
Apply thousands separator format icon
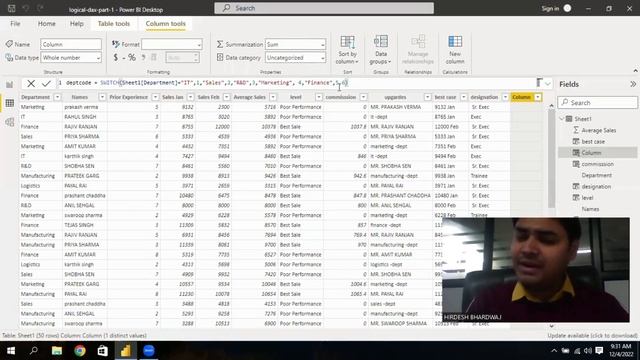point(143,58)
